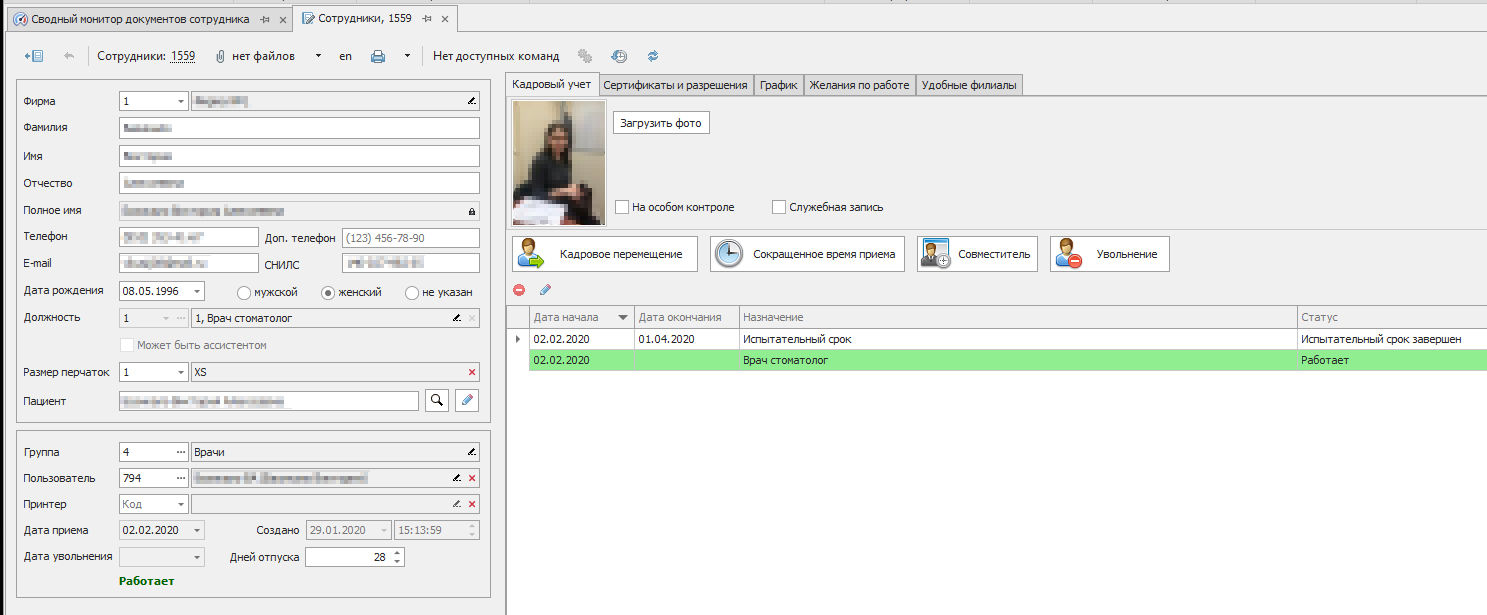Image resolution: width=1487 pixels, height=615 pixels.
Task: Select the мужской radio button
Action: point(244,292)
